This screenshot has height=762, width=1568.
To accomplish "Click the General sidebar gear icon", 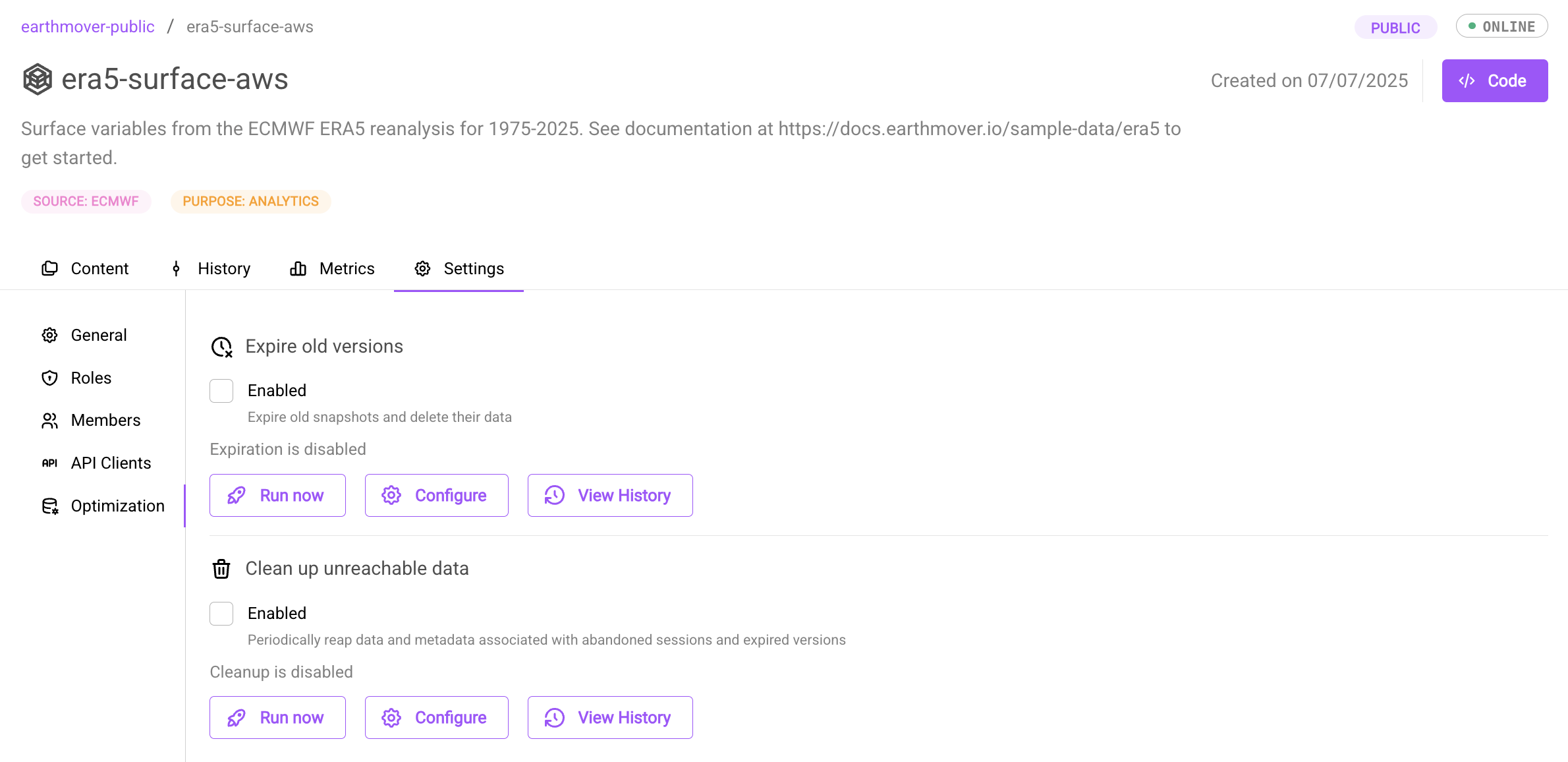I will [x=49, y=335].
